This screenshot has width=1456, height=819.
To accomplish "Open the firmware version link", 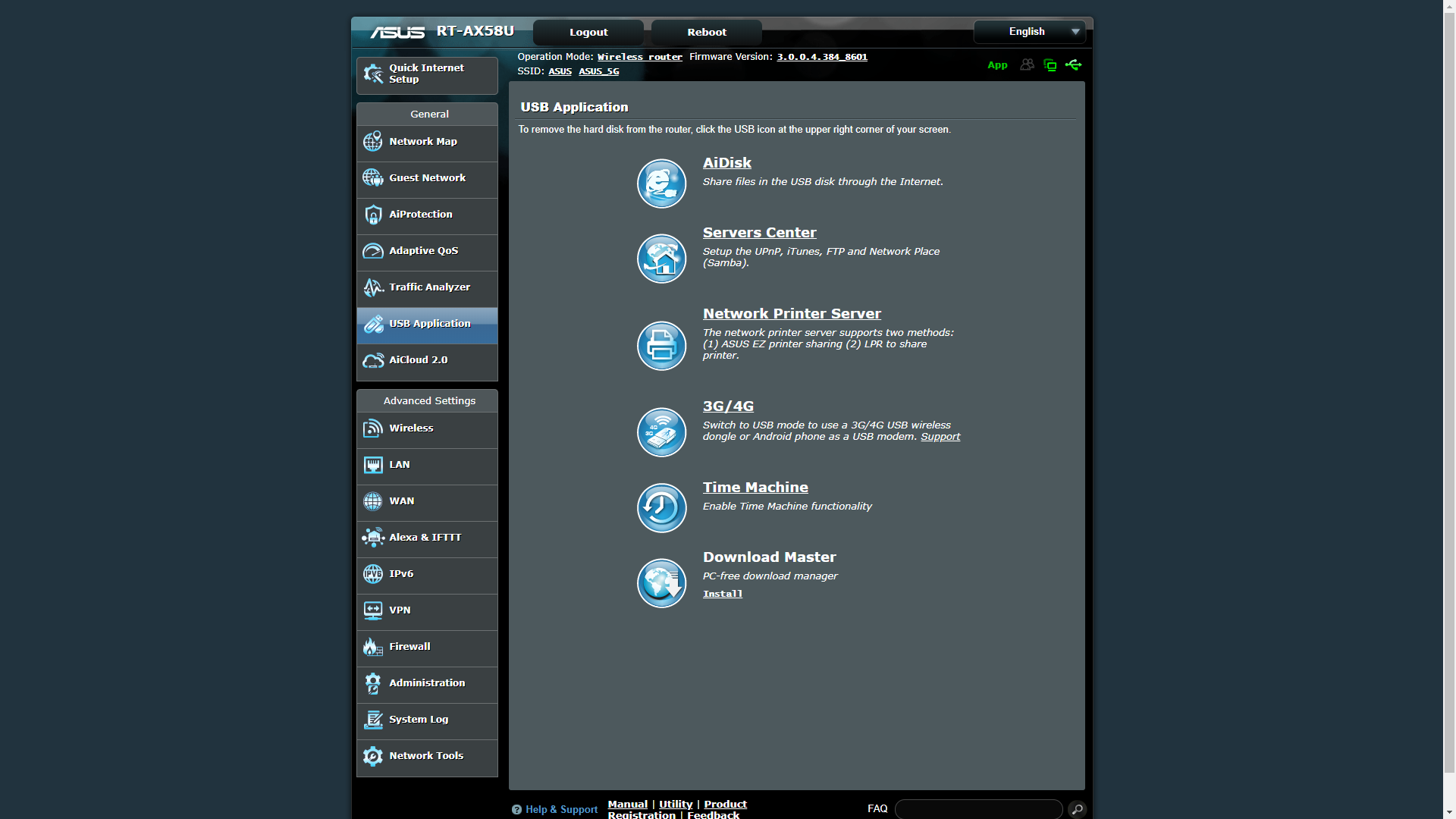I will coord(821,57).
